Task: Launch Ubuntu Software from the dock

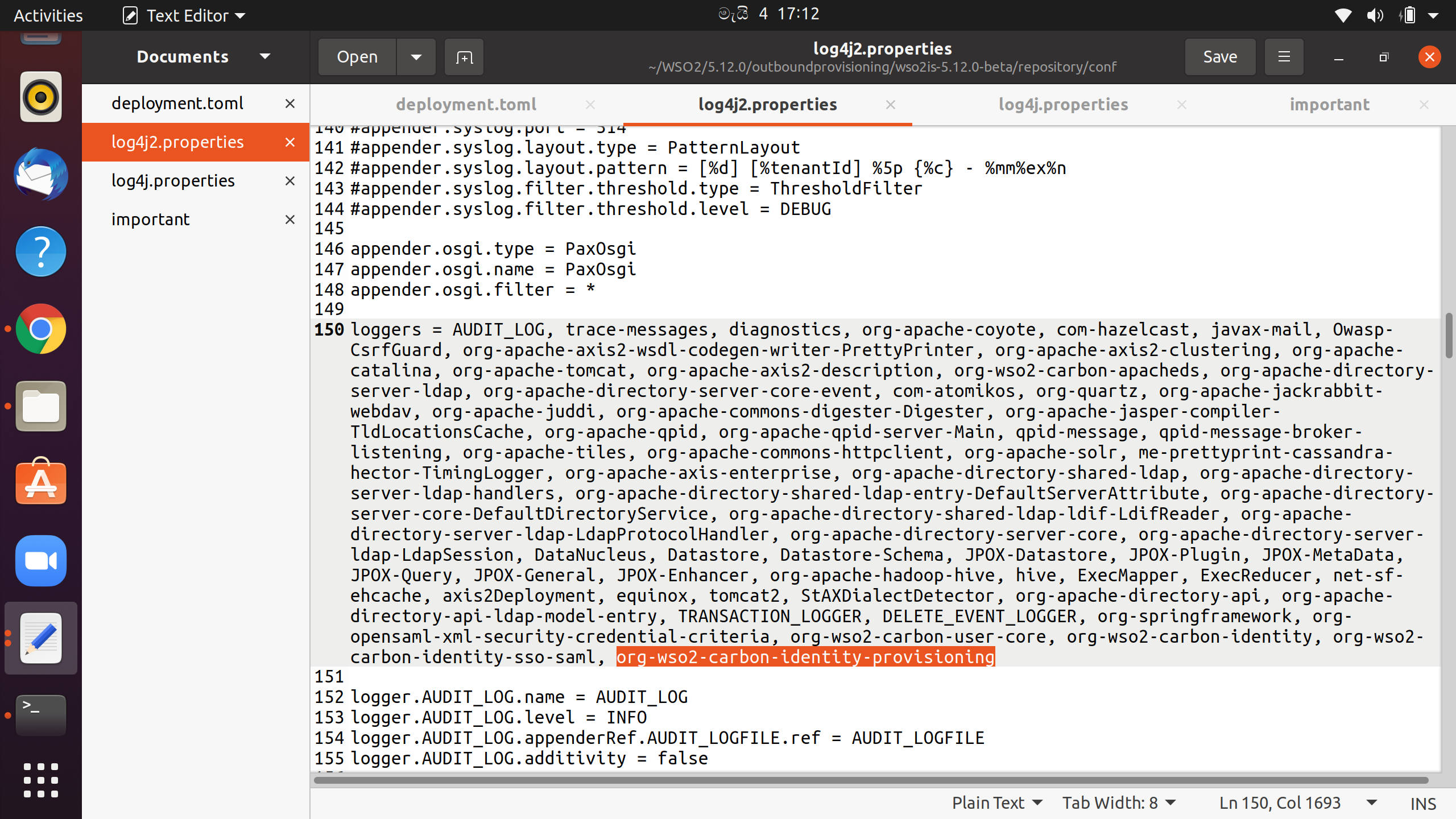Action: tap(40, 483)
